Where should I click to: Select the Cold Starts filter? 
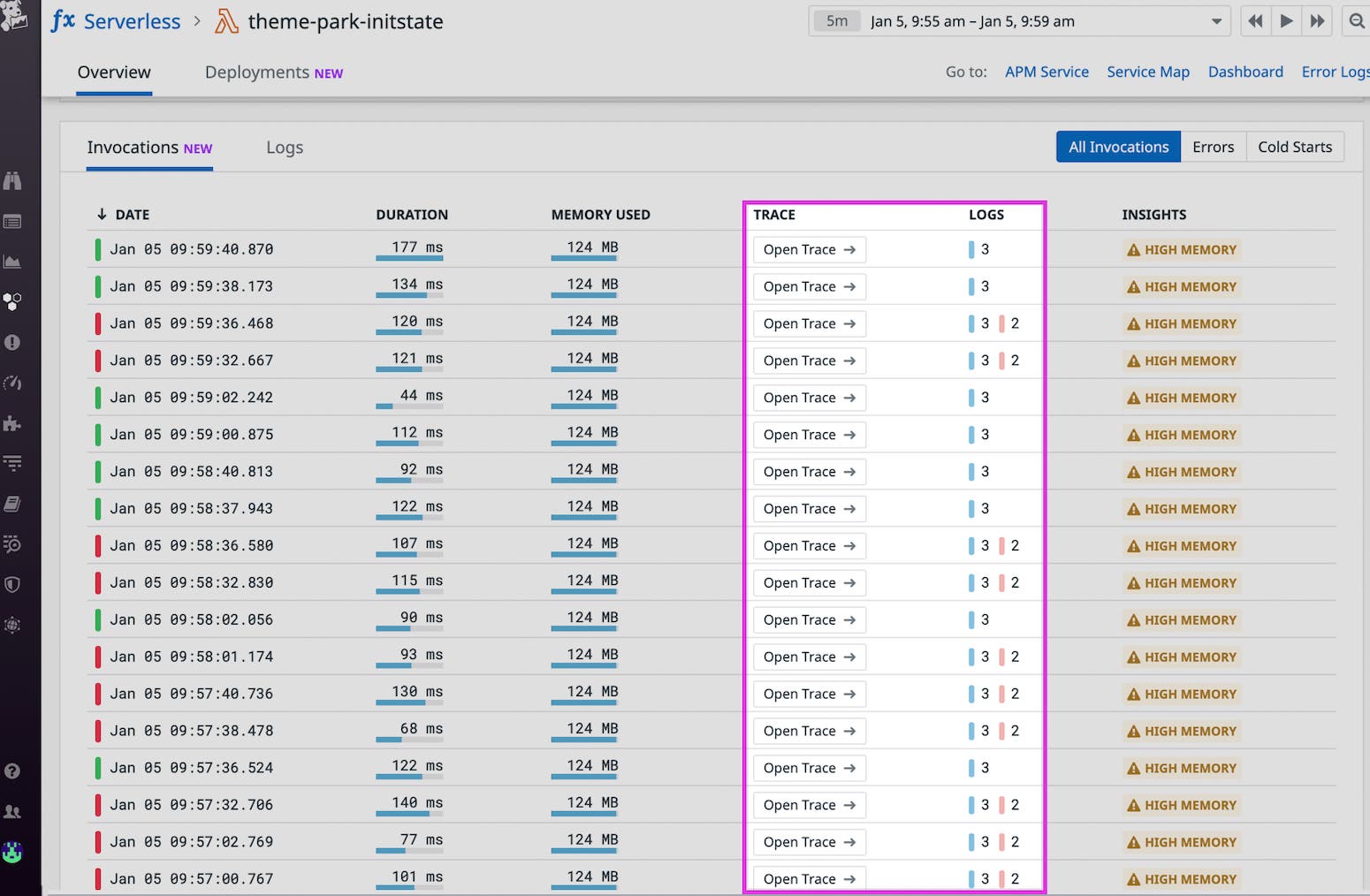click(x=1294, y=147)
